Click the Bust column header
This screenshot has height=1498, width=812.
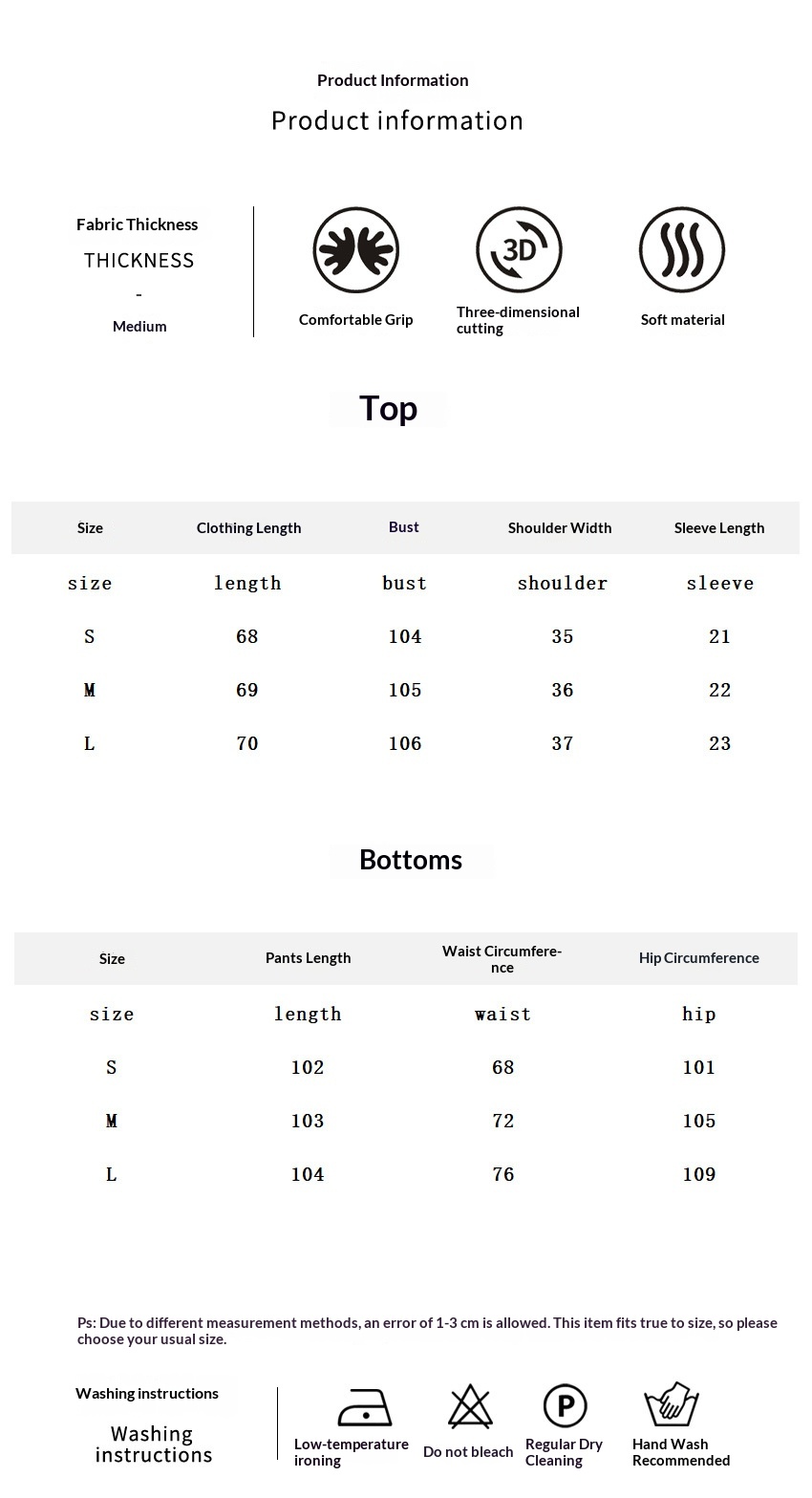point(404,527)
